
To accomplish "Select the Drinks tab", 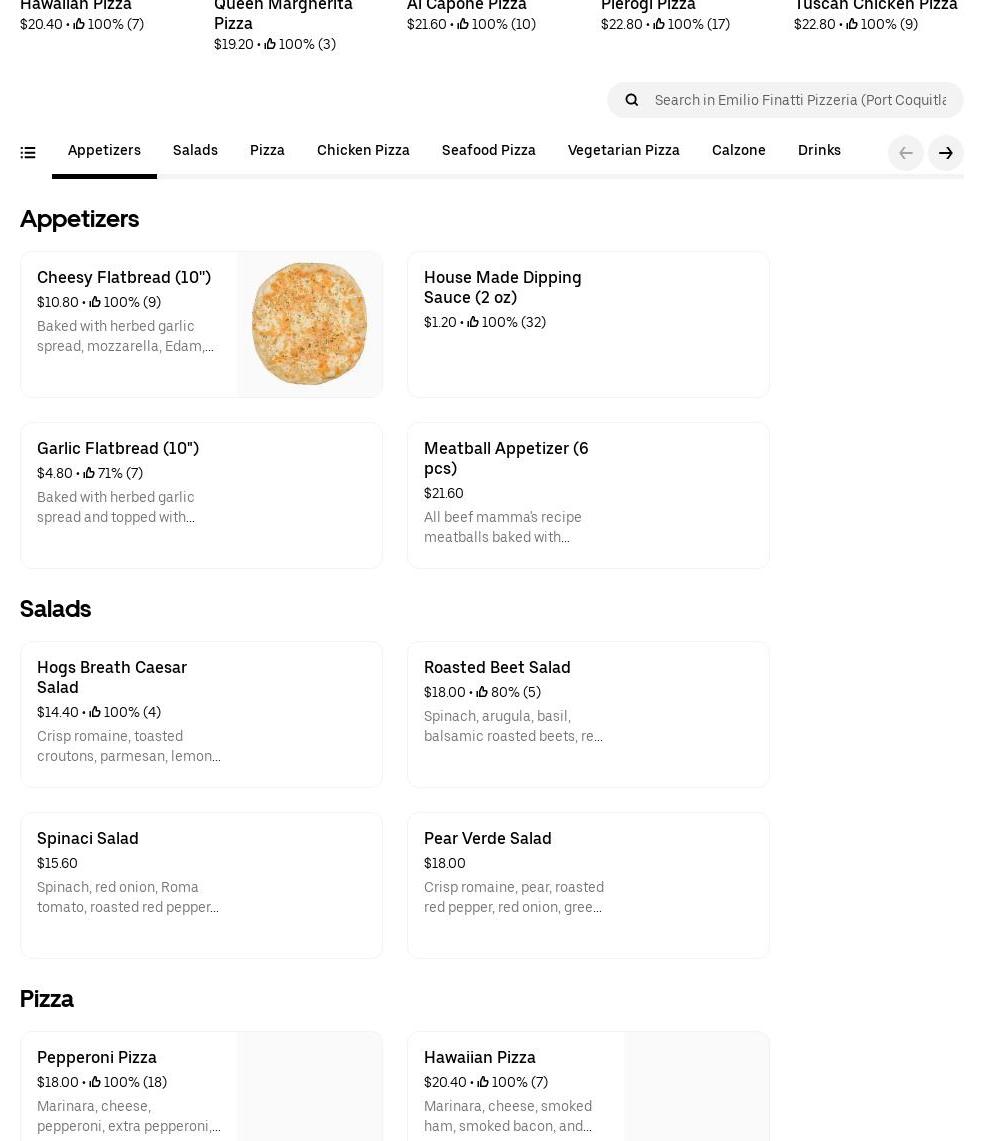I will pyautogui.click(x=819, y=150).
